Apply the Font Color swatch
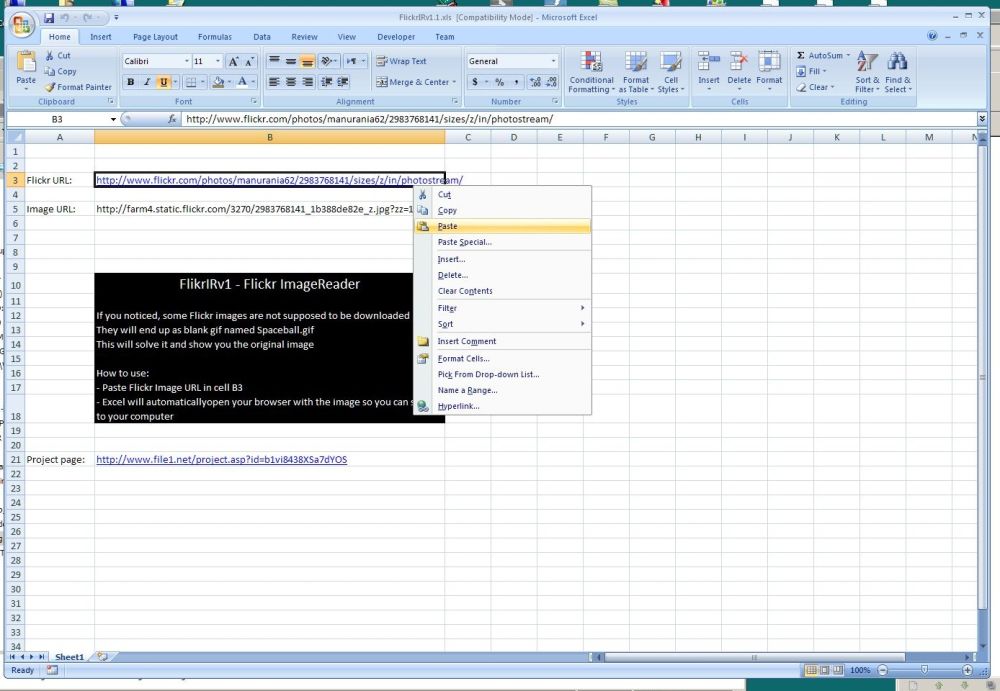1000x691 pixels. pos(242,82)
